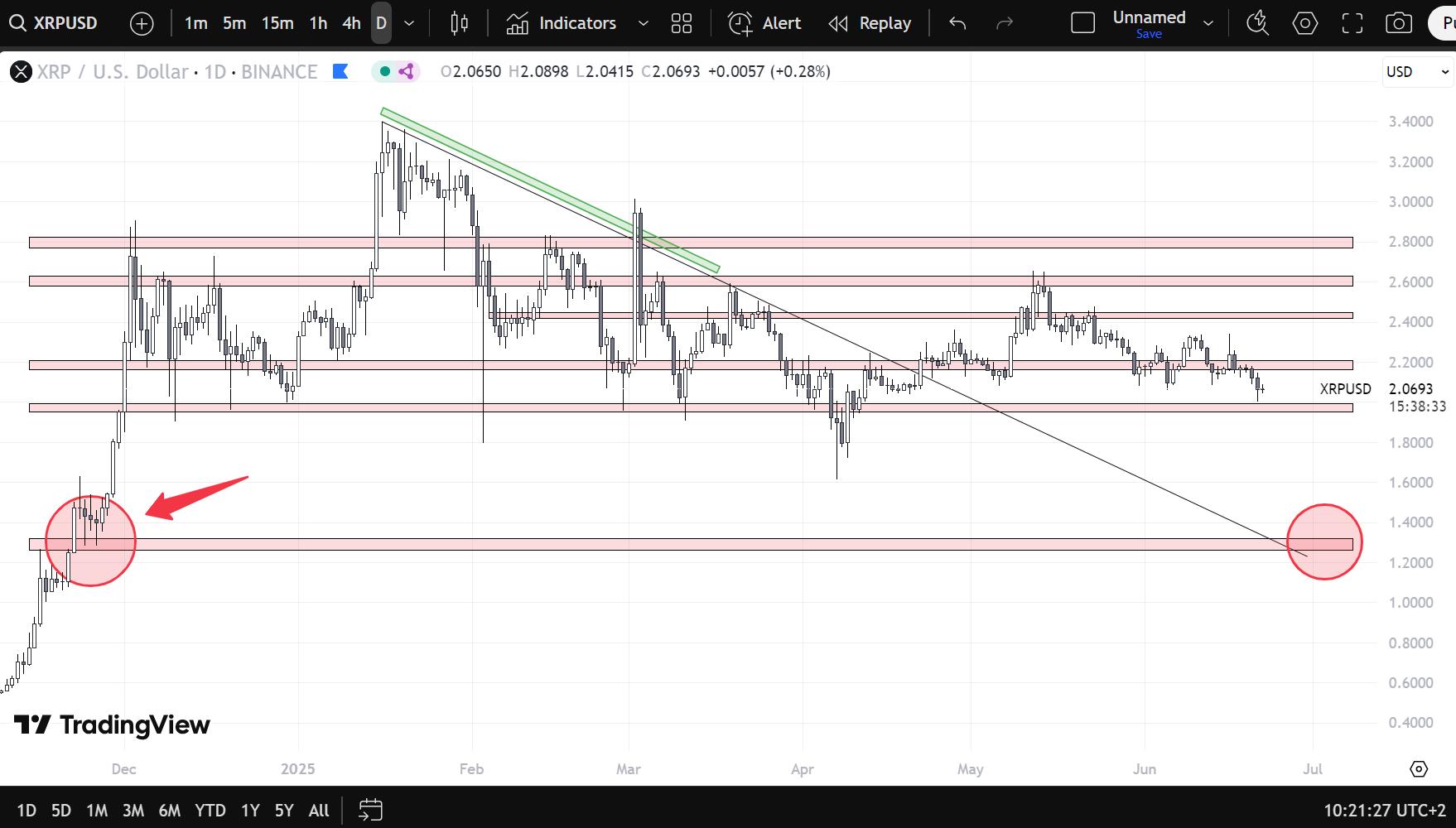Click the 2025 label on the time axis
This screenshot has height=828, width=1456.
tap(297, 768)
